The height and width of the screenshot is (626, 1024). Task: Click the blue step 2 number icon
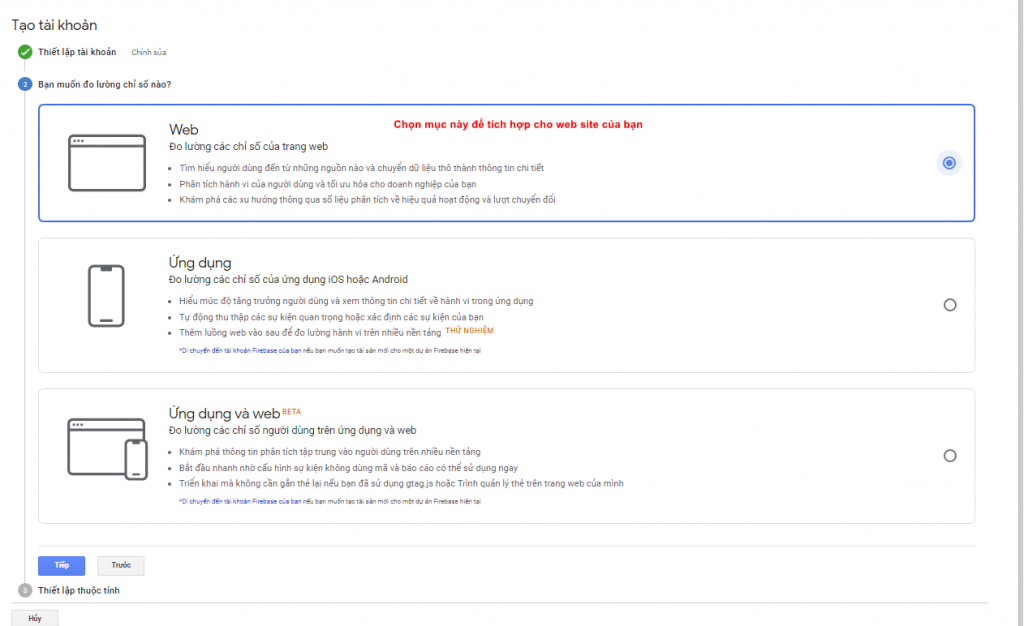click(24, 84)
